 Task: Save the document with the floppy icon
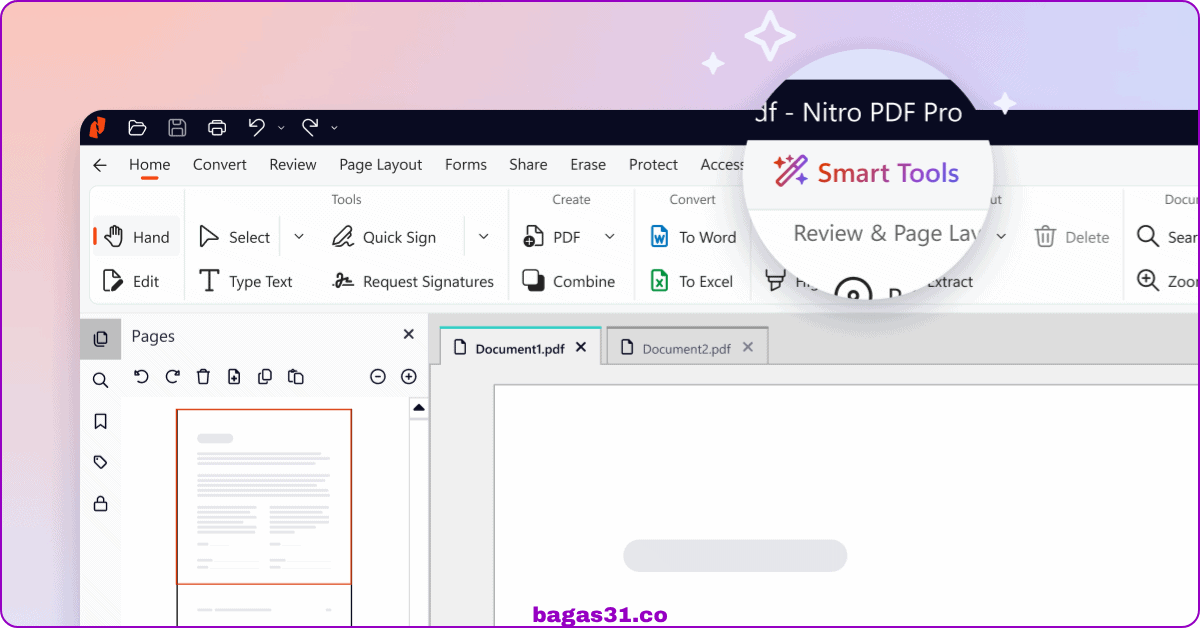177,127
